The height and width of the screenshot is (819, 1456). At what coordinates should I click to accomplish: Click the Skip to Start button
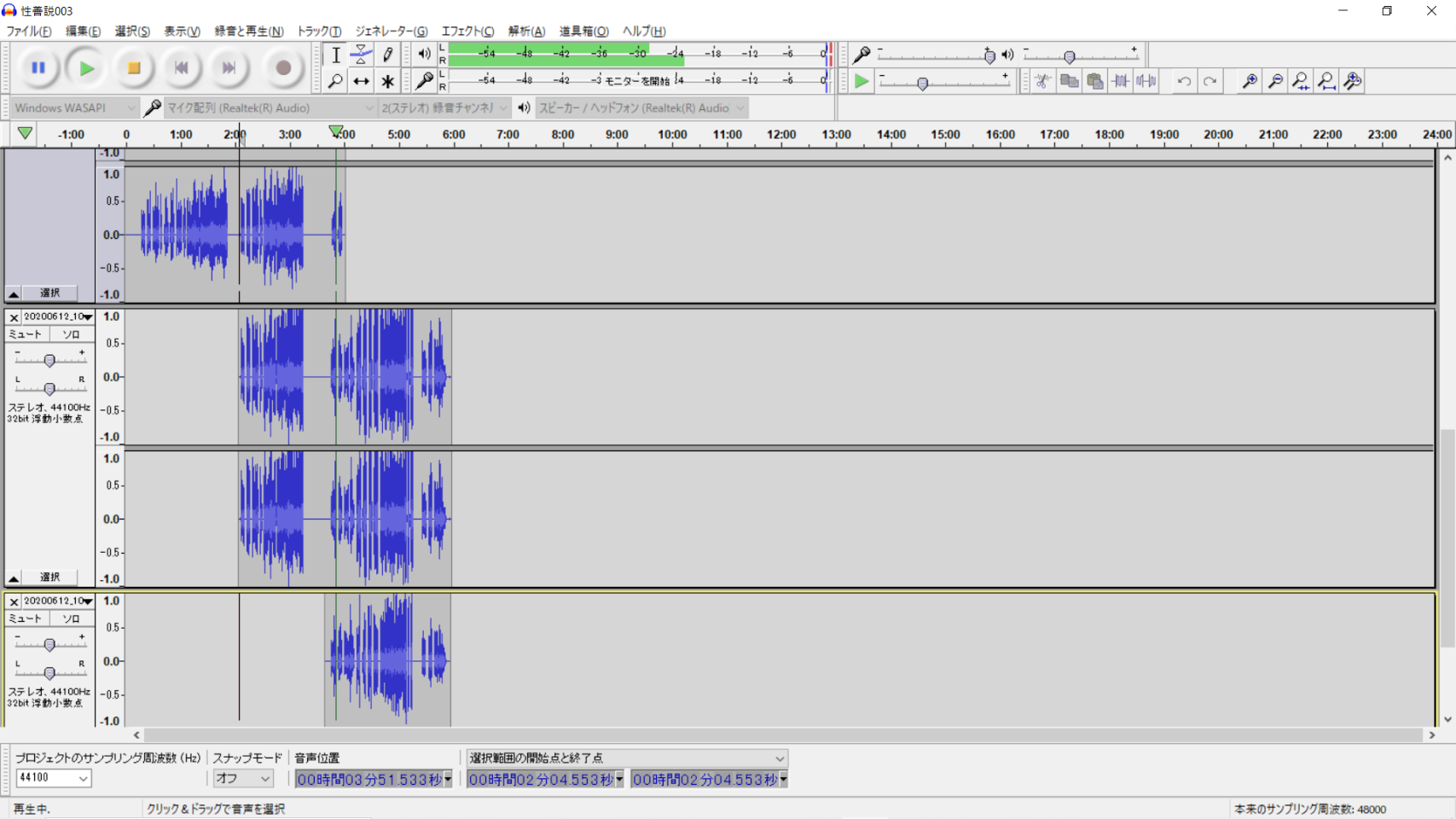point(181,68)
